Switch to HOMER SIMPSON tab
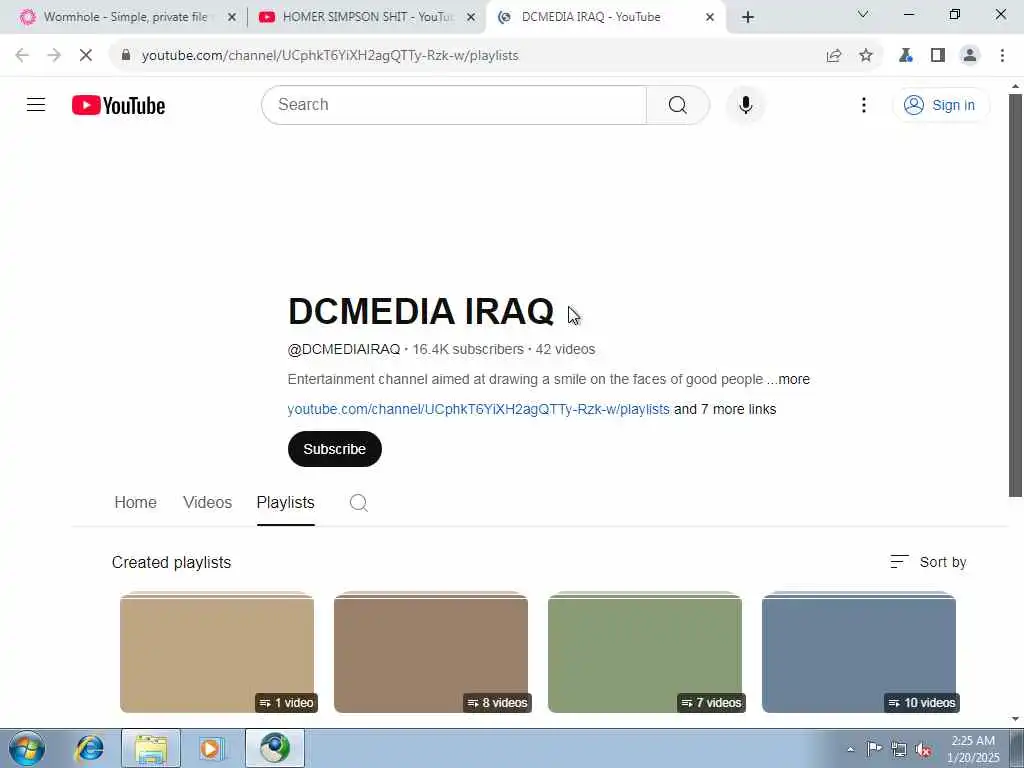The height and width of the screenshot is (768, 1024). (x=366, y=17)
